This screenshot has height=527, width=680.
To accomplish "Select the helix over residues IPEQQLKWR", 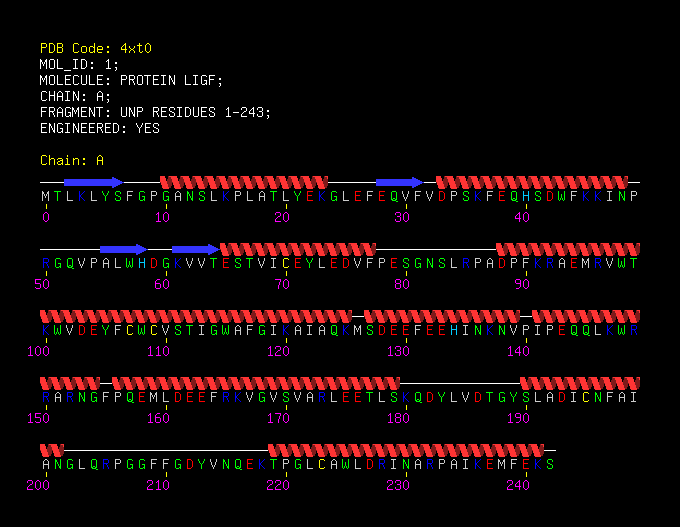I will [586, 316].
